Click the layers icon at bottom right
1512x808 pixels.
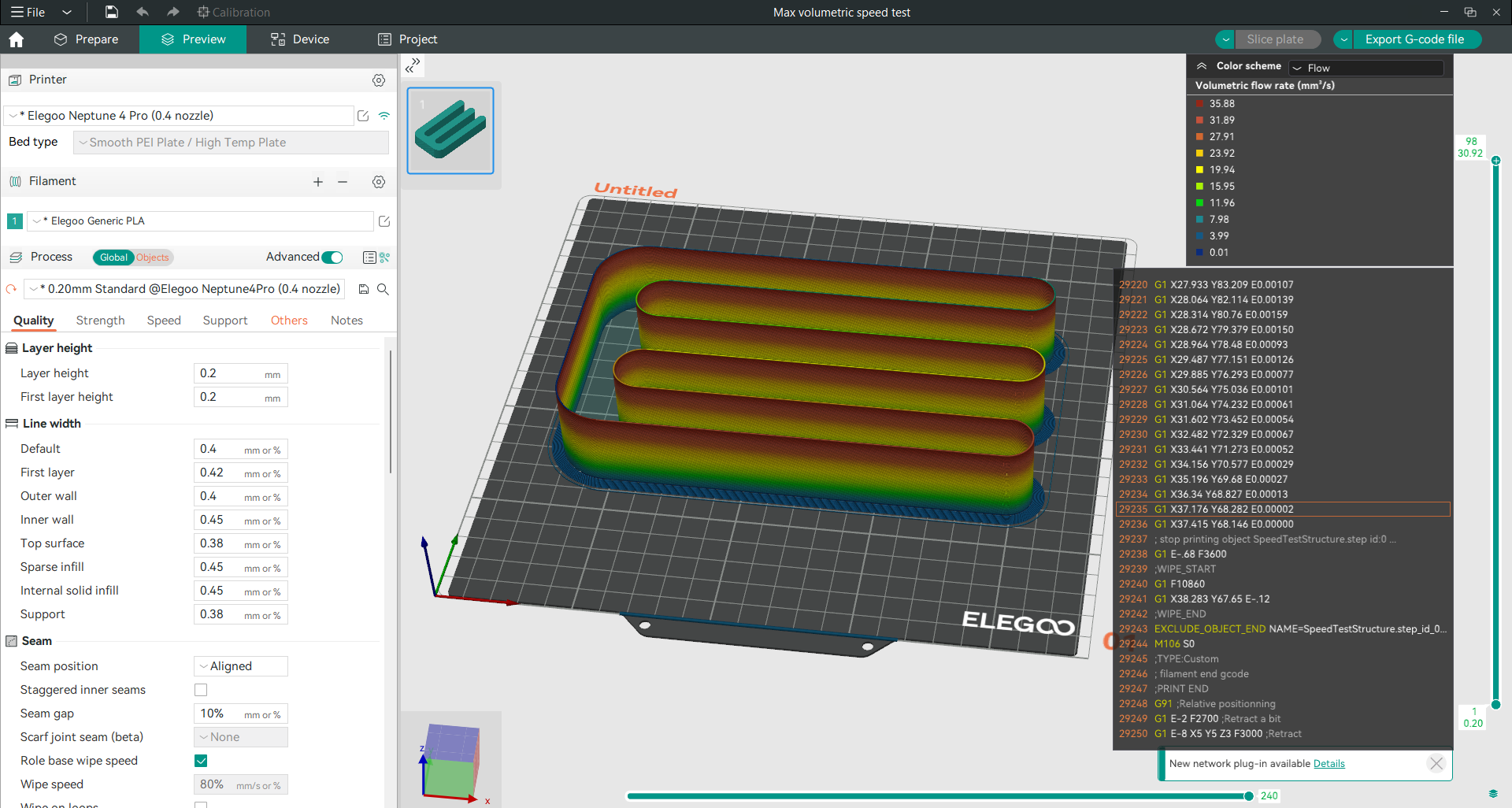click(1493, 794)
